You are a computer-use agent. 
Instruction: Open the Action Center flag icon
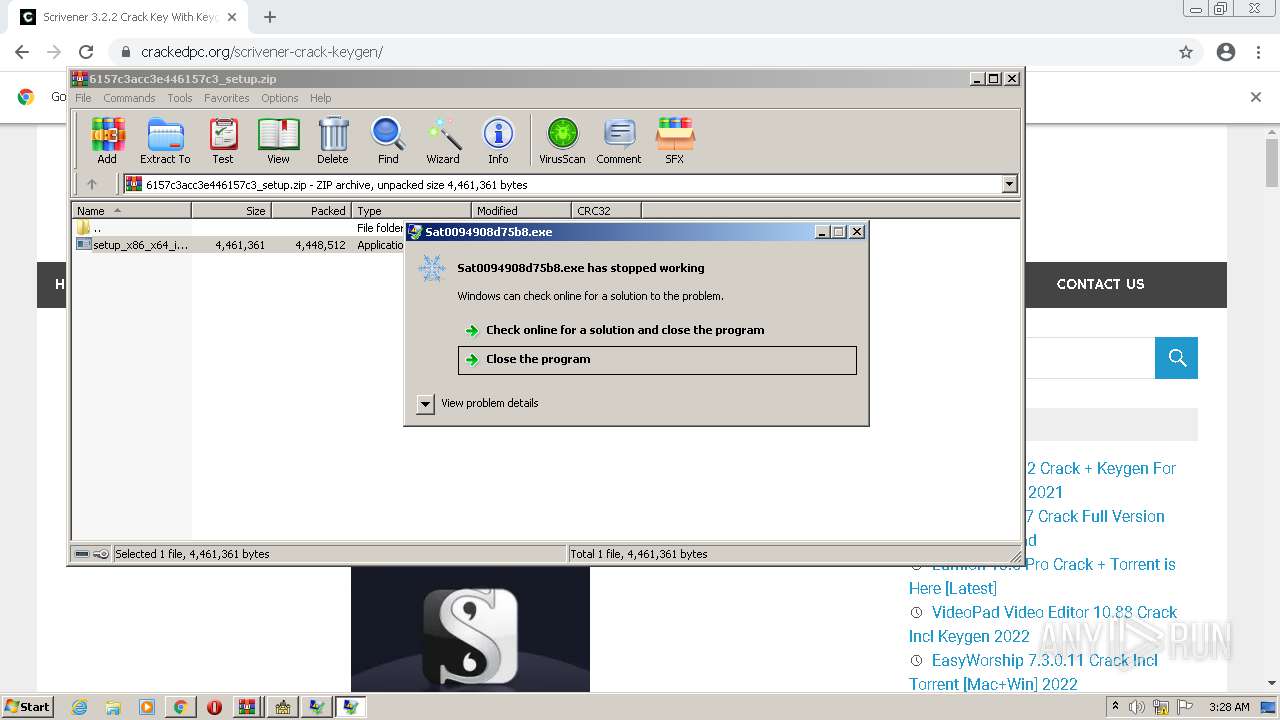pos(1184,707)
